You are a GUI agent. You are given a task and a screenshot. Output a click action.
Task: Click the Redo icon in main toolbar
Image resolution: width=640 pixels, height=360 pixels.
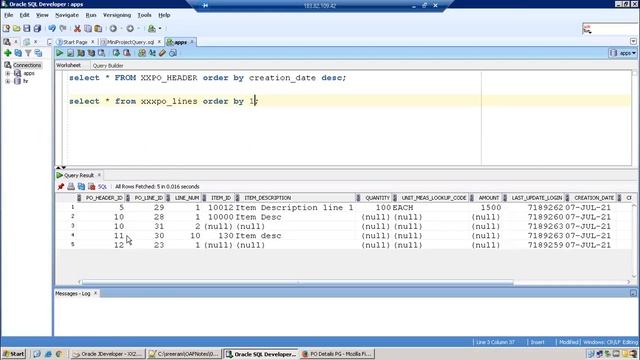click(x=63, y=29)
